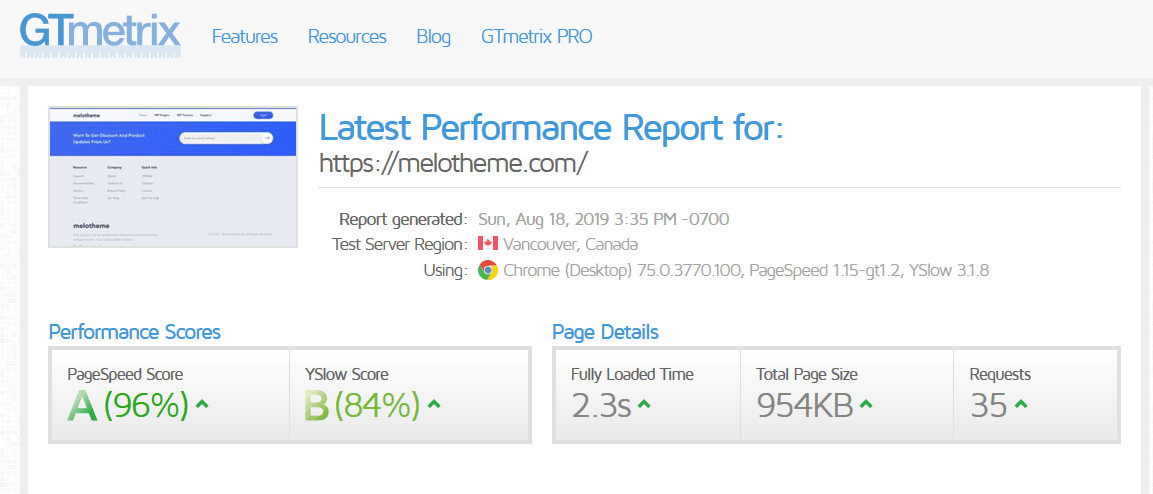
Task: Open the GTmetrix PRO page
Action: pyautogui.click(x=536, y=37)
